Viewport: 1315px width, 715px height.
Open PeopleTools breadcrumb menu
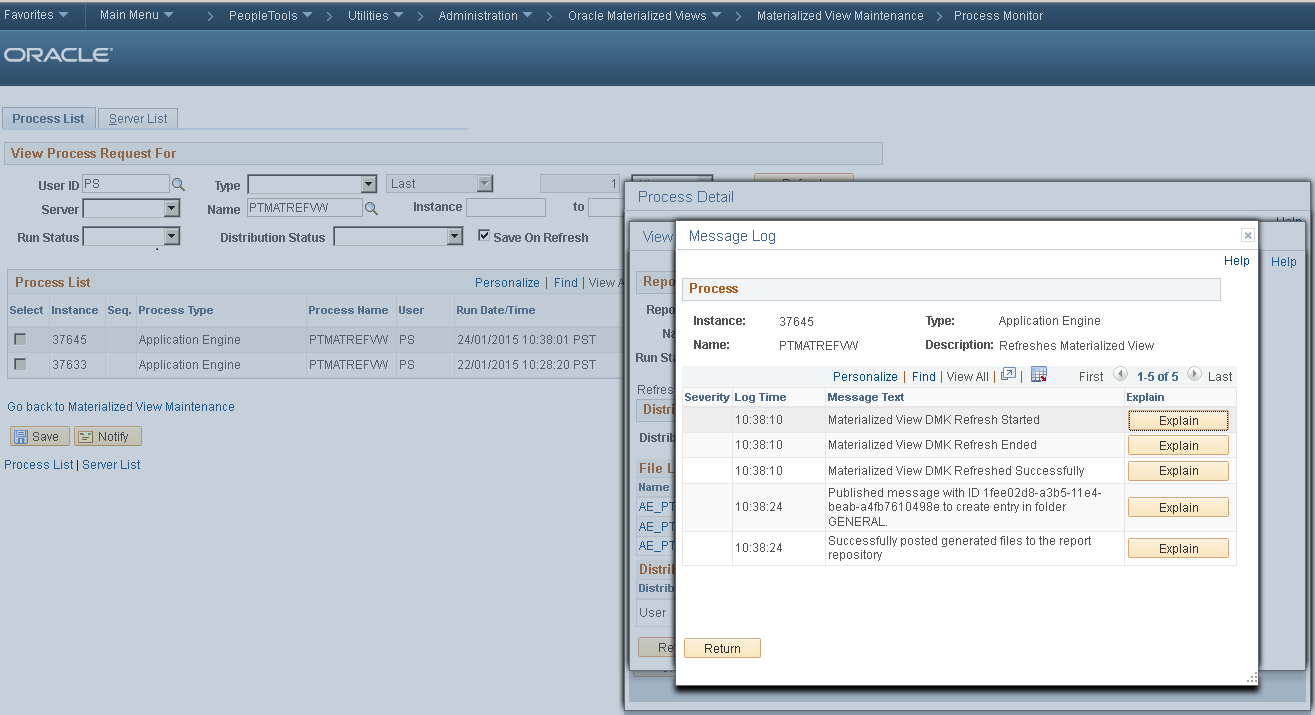coord(270,16)
